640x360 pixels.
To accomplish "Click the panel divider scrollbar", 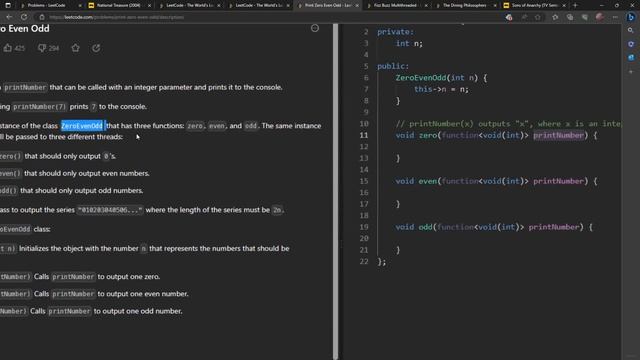I will point(336,192).
